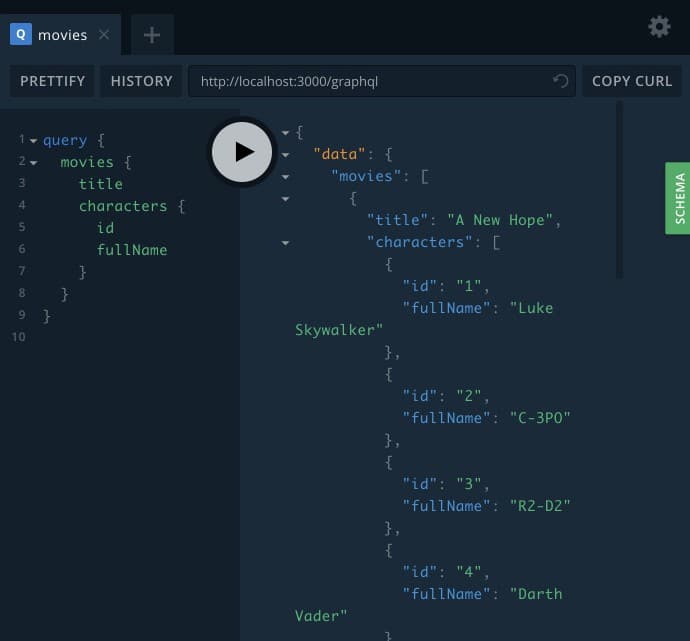
Task: Click COPY CURL button
Action: click(x=632, y=81)
